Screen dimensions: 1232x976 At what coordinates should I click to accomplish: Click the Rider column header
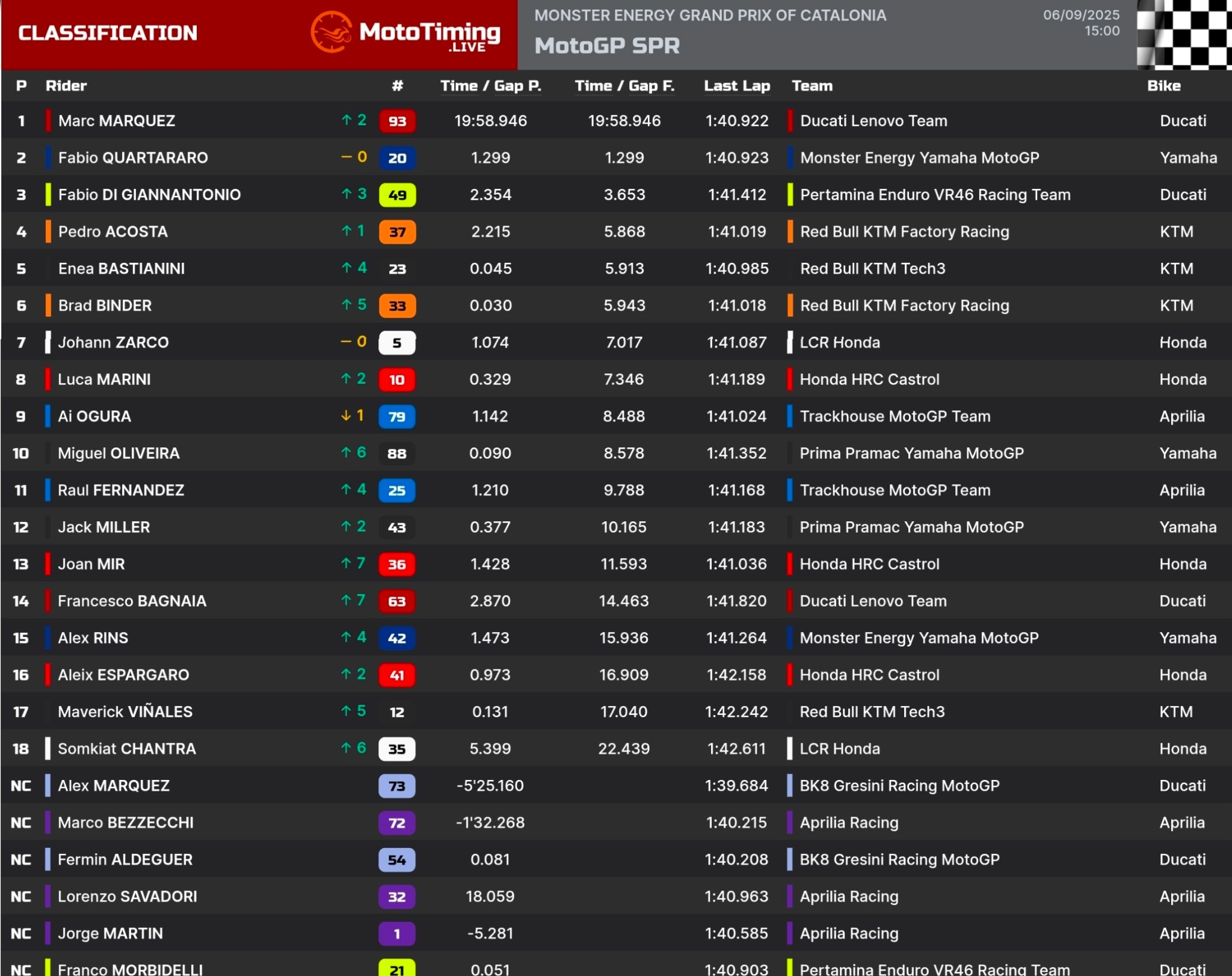[x=66, y=86]
